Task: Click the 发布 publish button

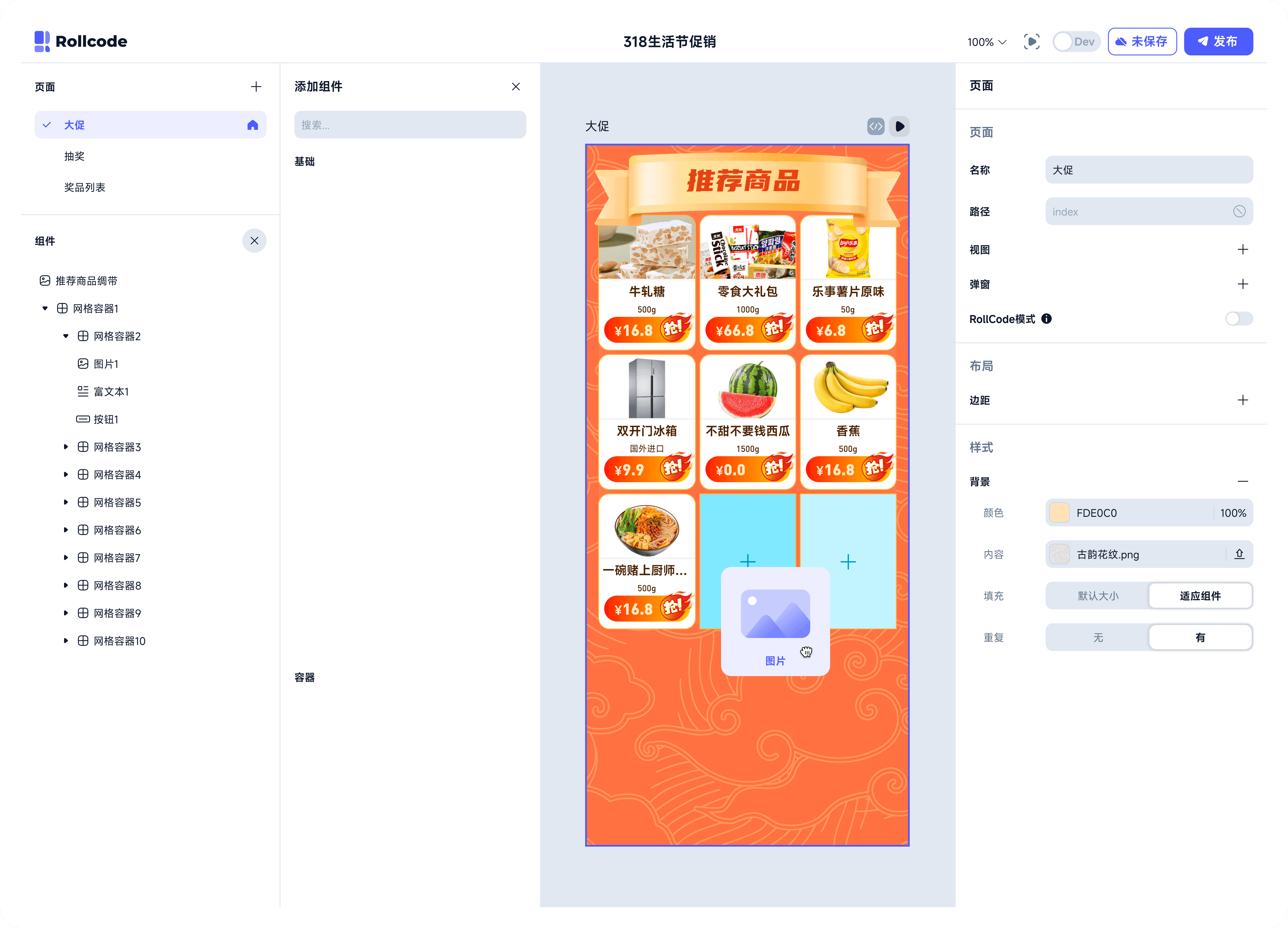Action: coord(1218,42)
